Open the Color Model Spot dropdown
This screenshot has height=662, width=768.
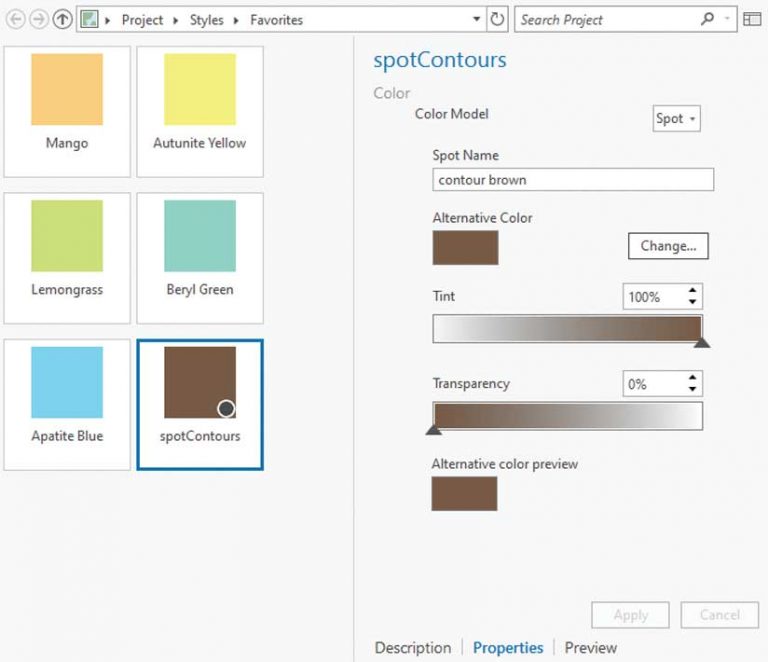tap(676, 118)
